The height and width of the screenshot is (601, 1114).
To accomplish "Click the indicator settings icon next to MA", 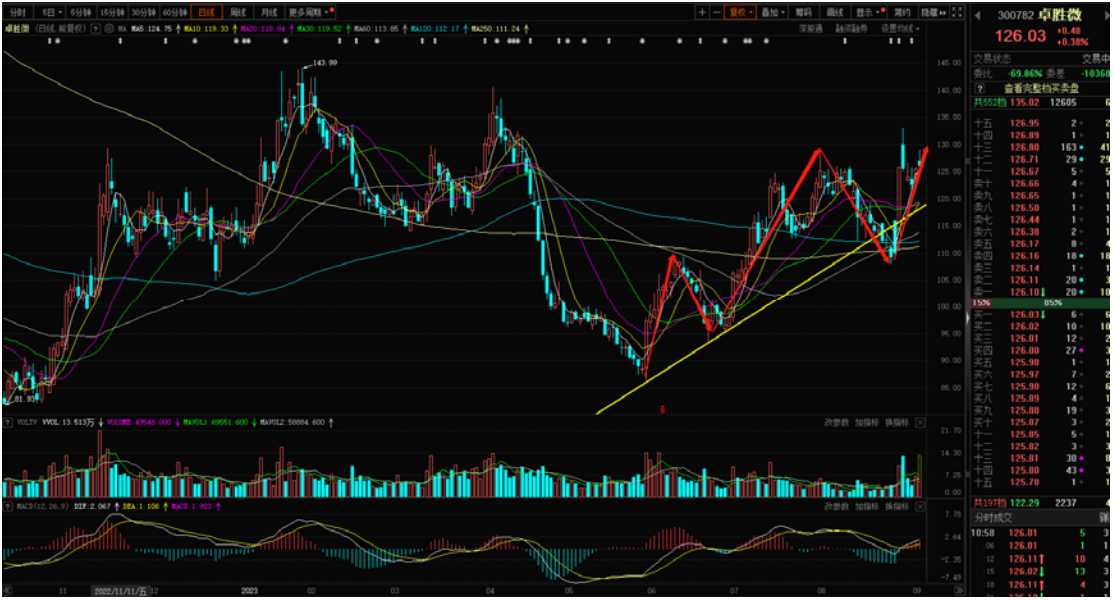I will tap(109, 28).
